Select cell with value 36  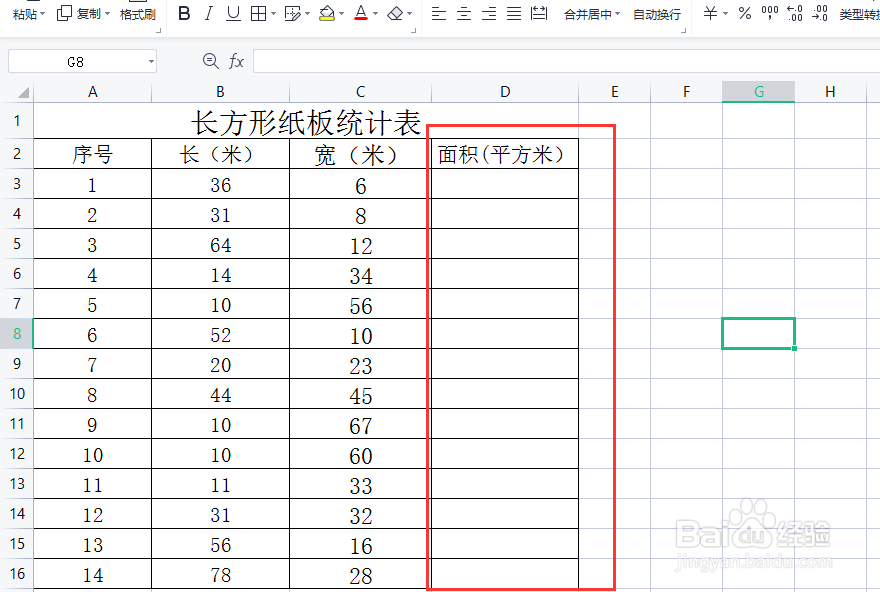[x=221, y=184]
